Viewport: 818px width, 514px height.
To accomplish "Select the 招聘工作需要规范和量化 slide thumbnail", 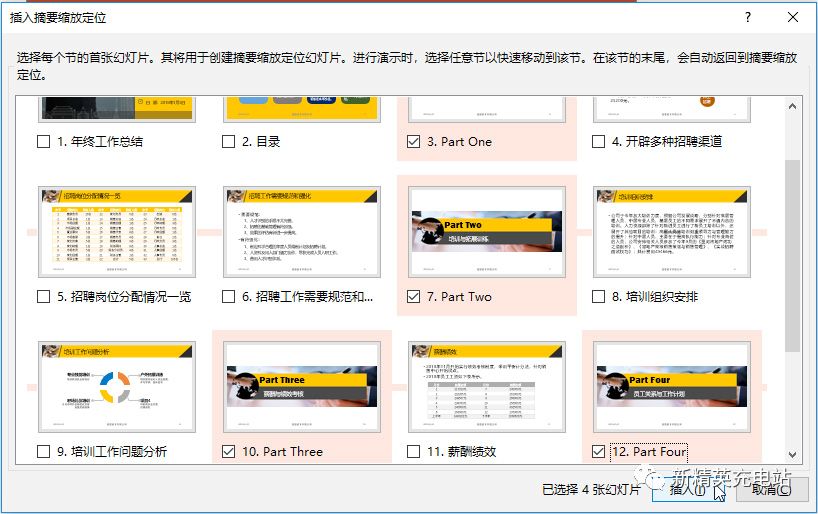I will [x=302, y=232].
